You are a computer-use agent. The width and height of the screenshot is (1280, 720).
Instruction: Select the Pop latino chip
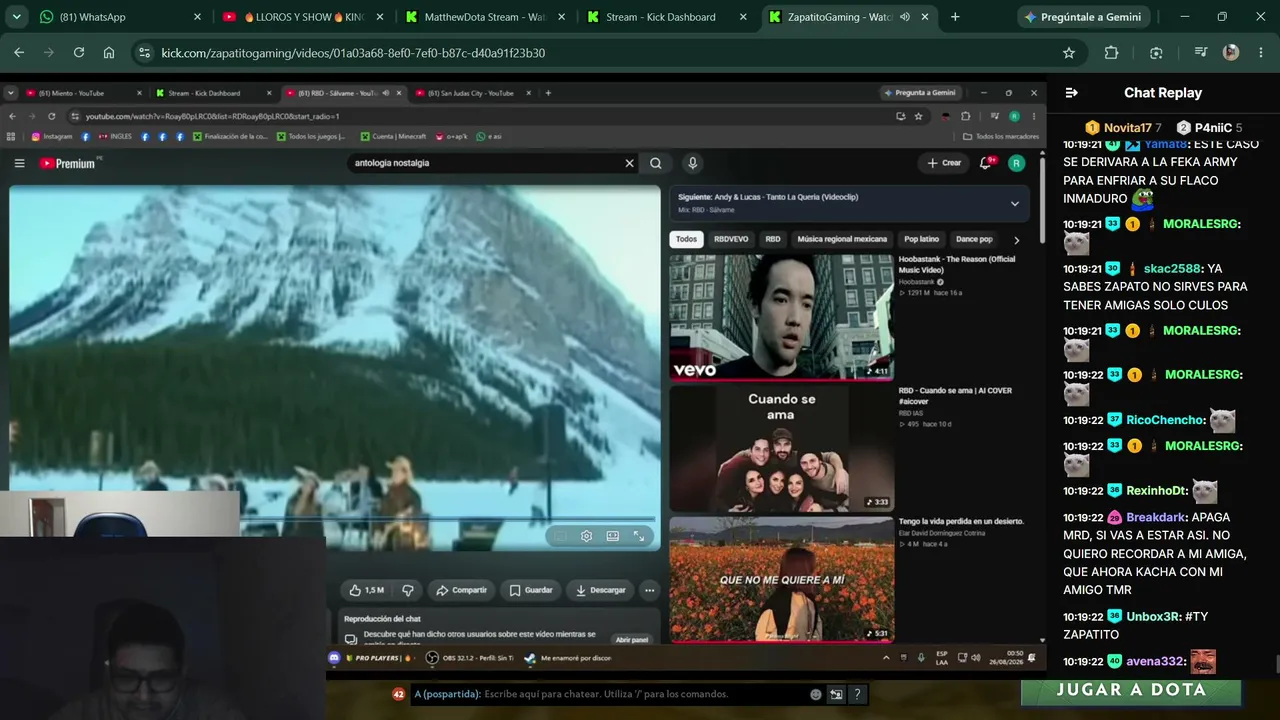922,239
